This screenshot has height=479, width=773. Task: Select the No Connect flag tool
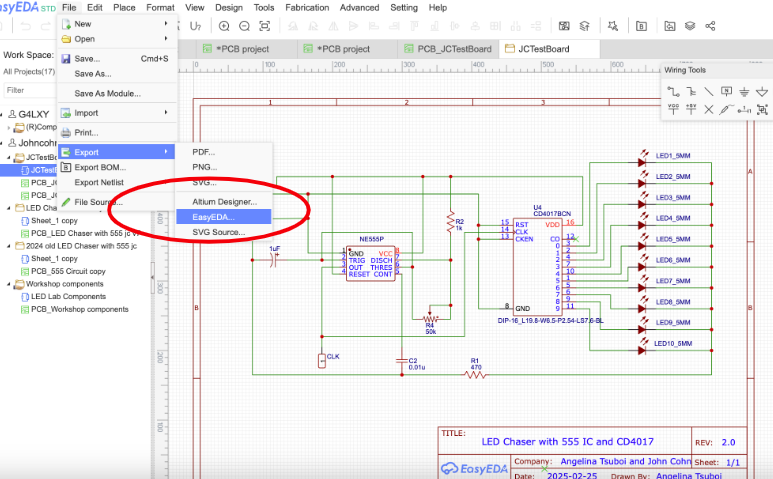point(709,108)
